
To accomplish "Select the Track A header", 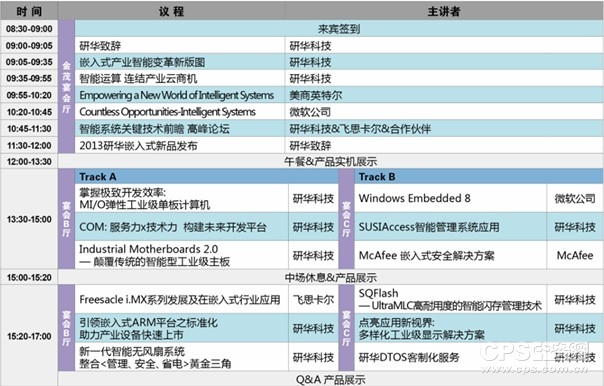I will [206, 177].
